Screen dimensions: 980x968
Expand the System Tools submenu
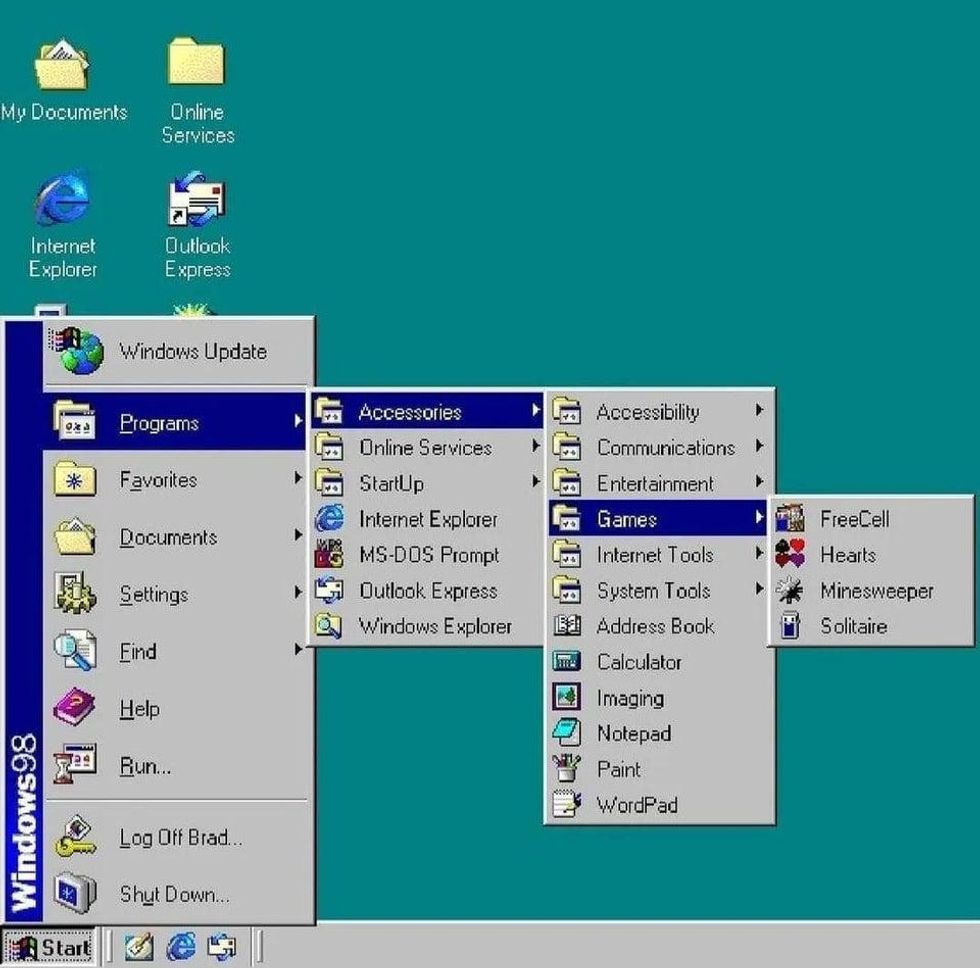coord(652,591)
